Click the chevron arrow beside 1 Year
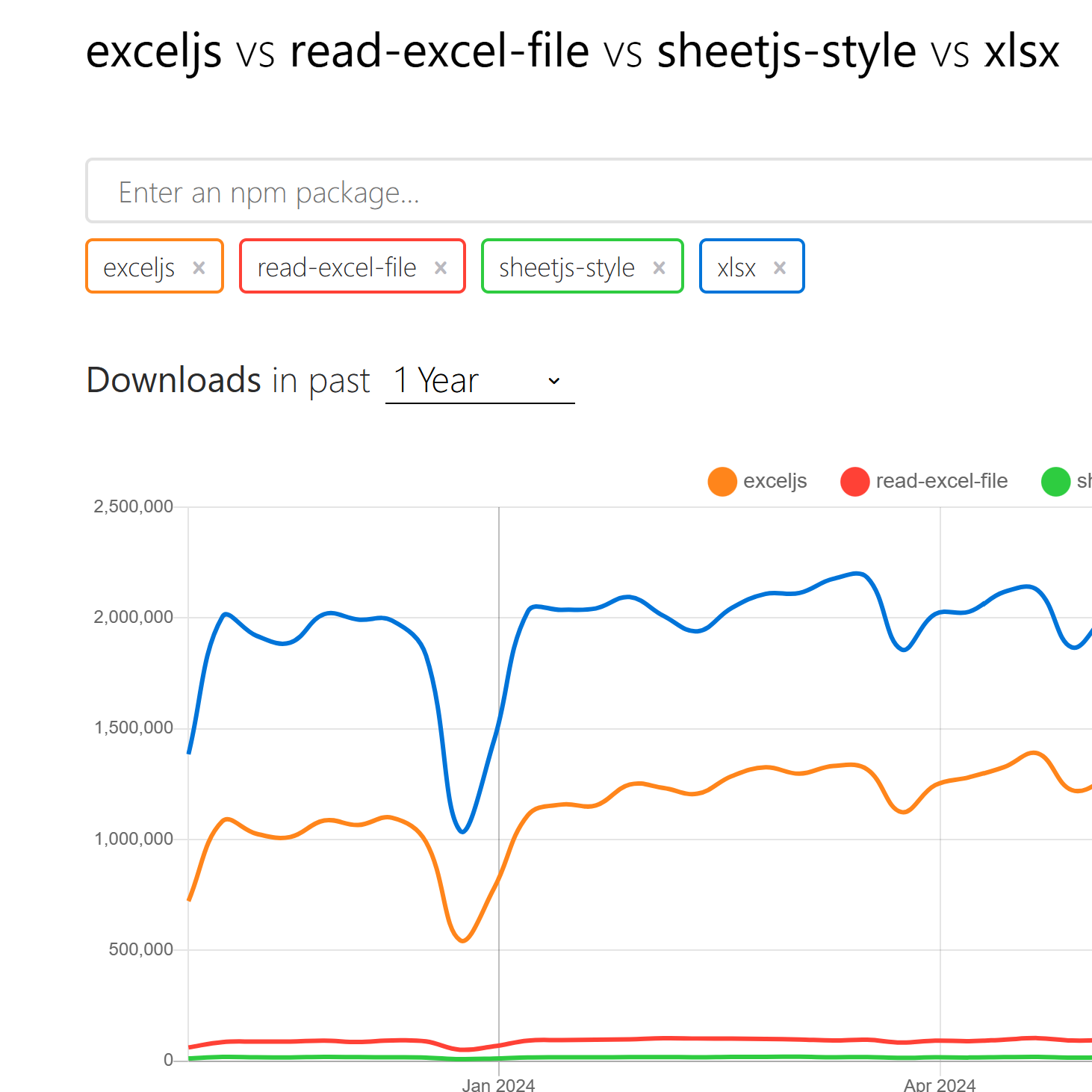This screenshot has width=1092, height=1092. point(553,381)
